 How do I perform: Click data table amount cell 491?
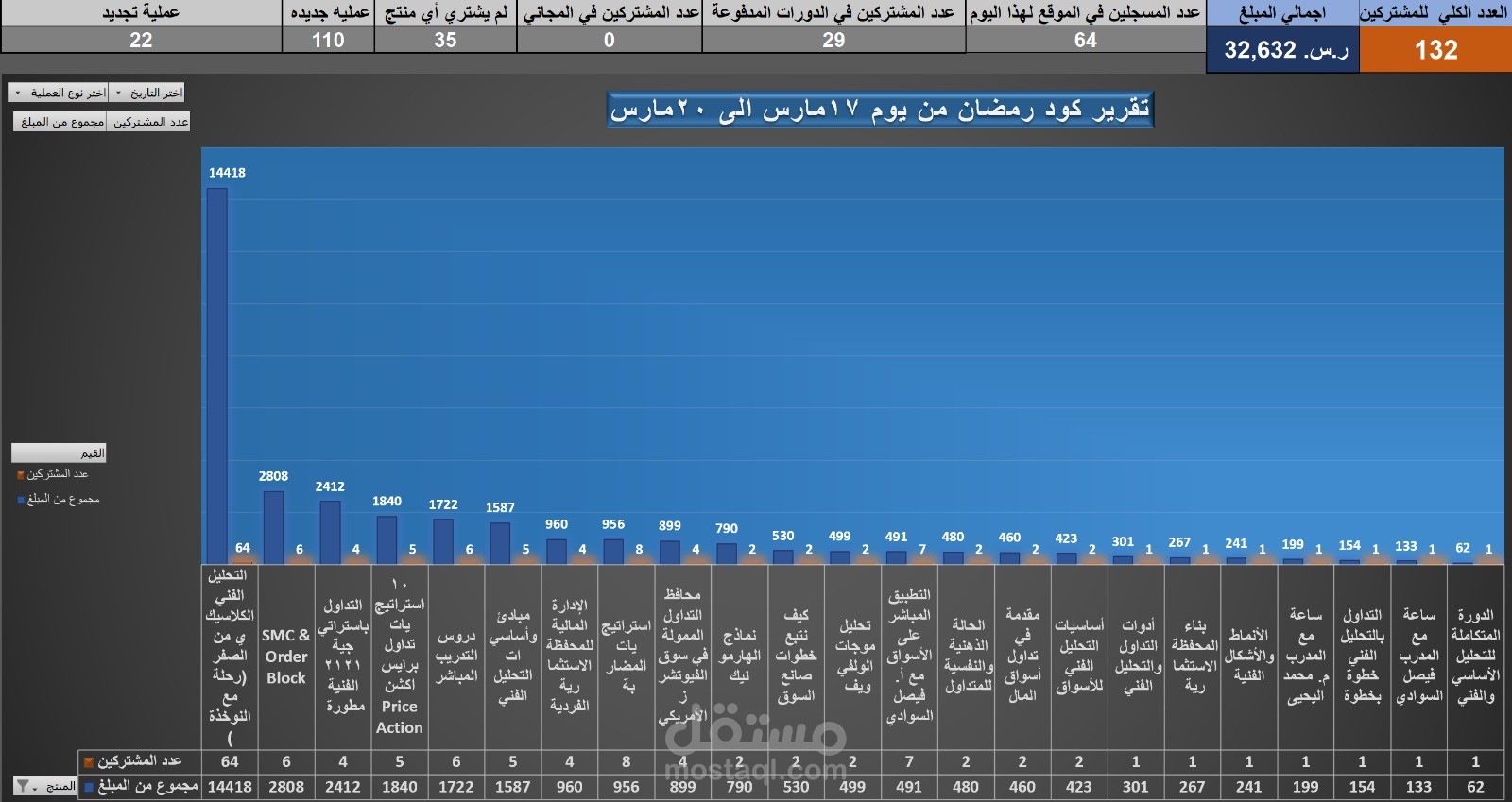(909, 787)
